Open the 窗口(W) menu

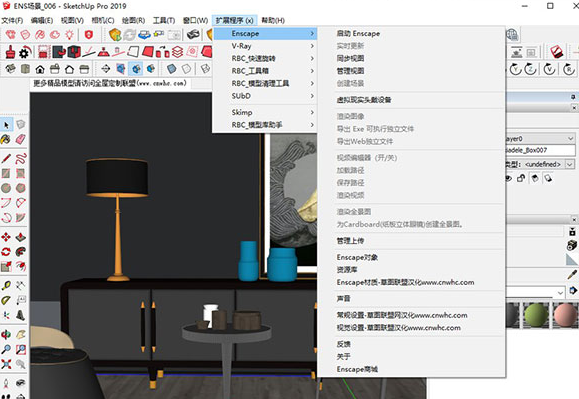(195, 21)
